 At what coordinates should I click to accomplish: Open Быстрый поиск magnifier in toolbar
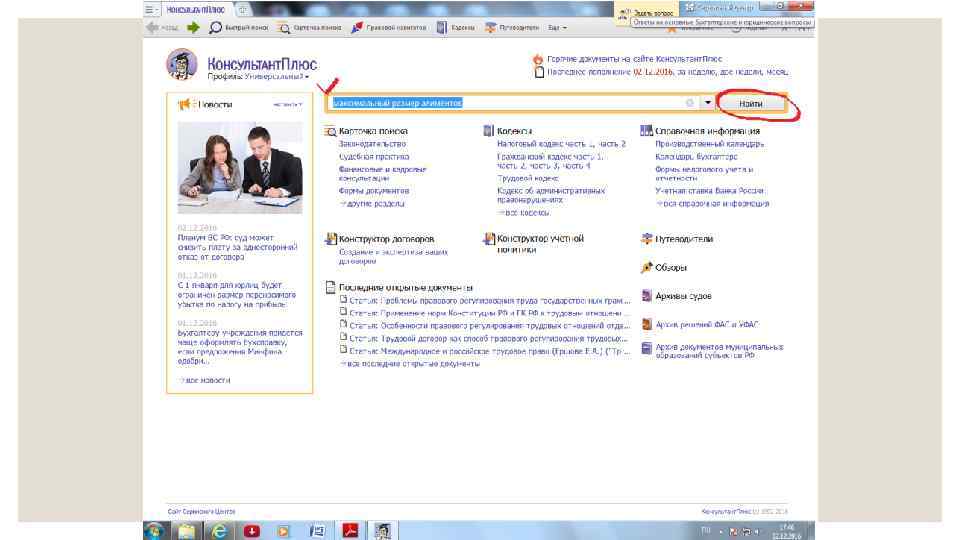(x=216, y=28)
